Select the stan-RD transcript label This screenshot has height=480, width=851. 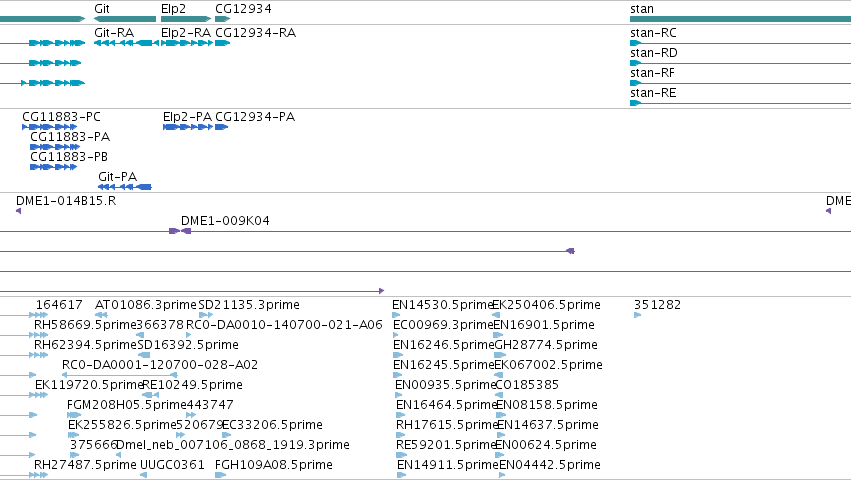click(653, 53)
